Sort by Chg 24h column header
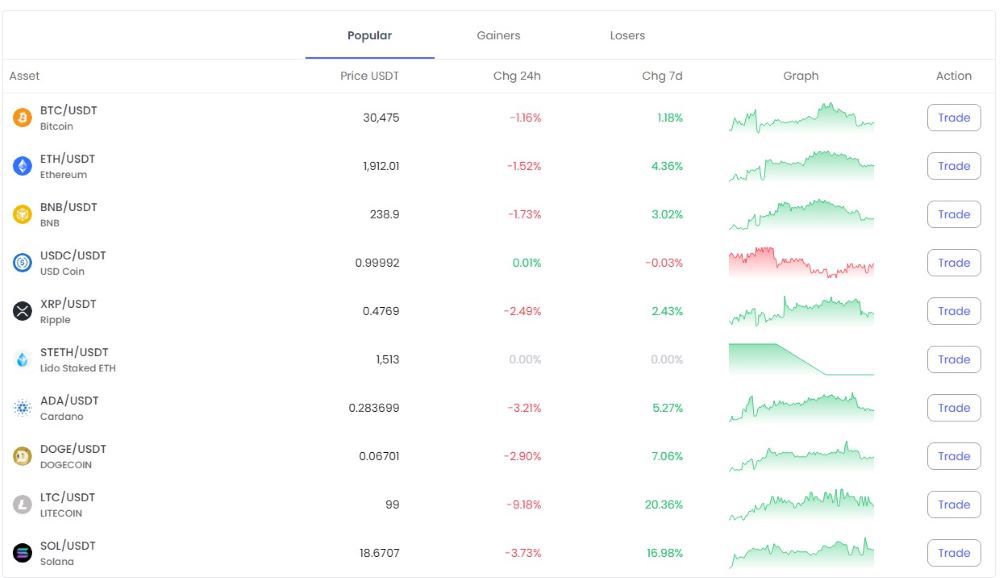The width and height of the screenshot is (1000, 578). [x=516, y=76]
